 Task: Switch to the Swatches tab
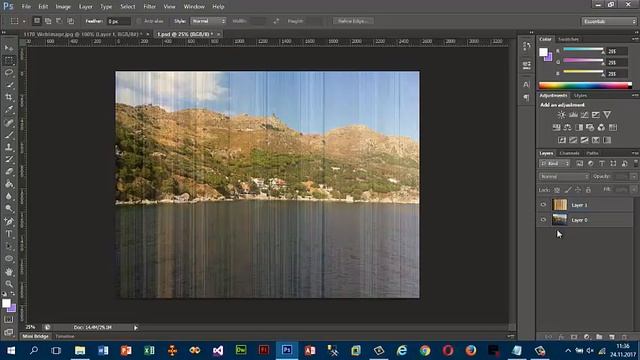click(569, 39)
